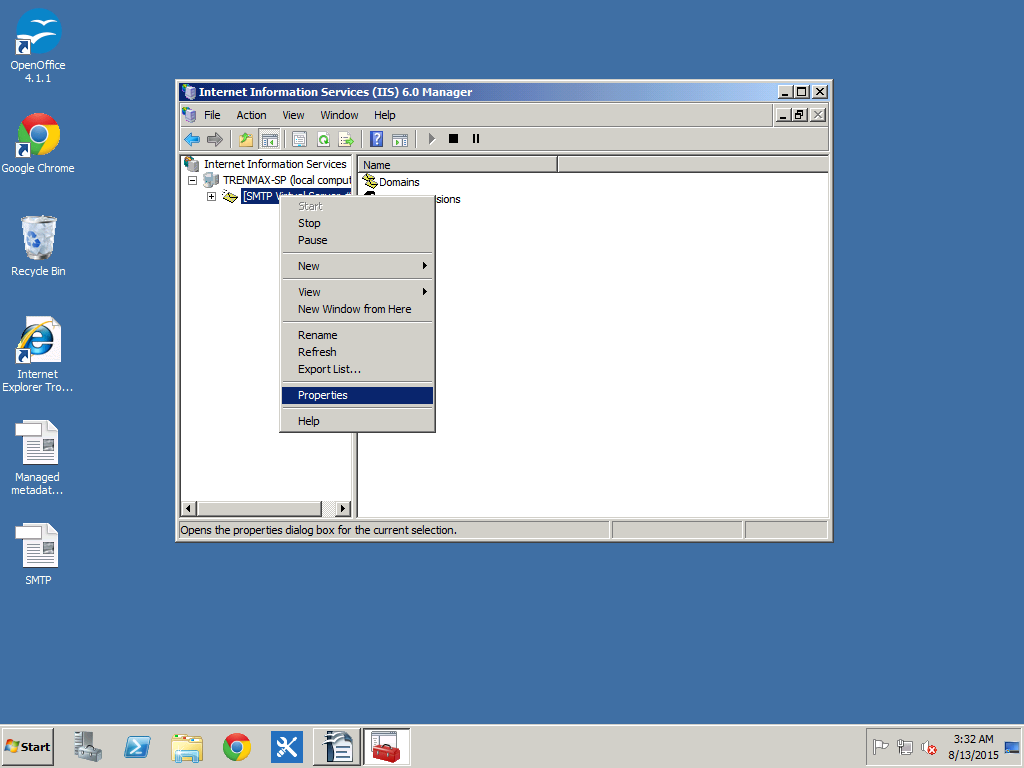Open the blue tools icon in taskbar

pyautogui.click(x=287, y=746)
